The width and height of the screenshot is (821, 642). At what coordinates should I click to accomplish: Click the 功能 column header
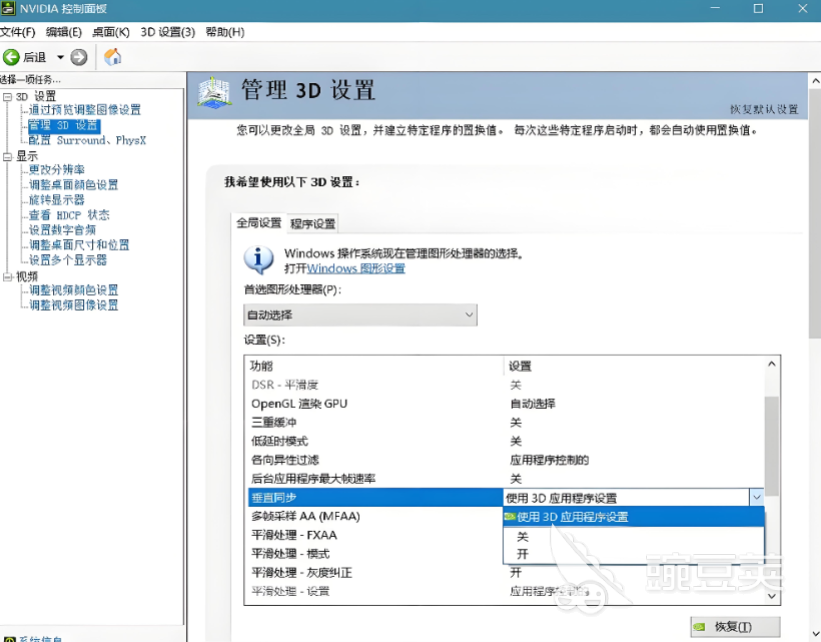[x=374, y=366]
